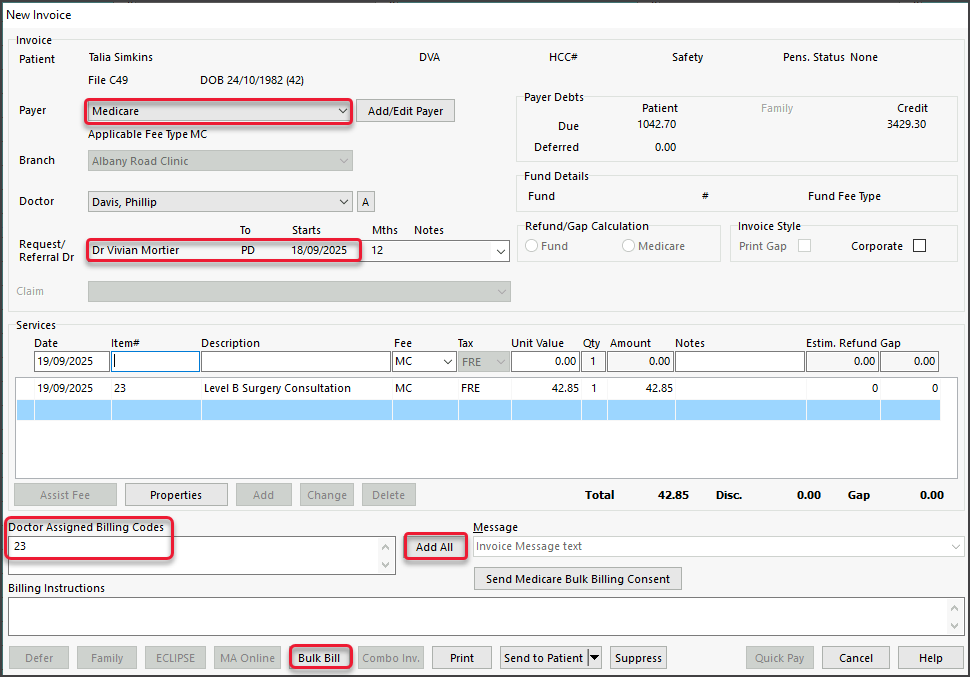Select the Level B Surgery Consultation row
Image resolution: width=970 pixels, height=677 pixels.
point(277,388)
